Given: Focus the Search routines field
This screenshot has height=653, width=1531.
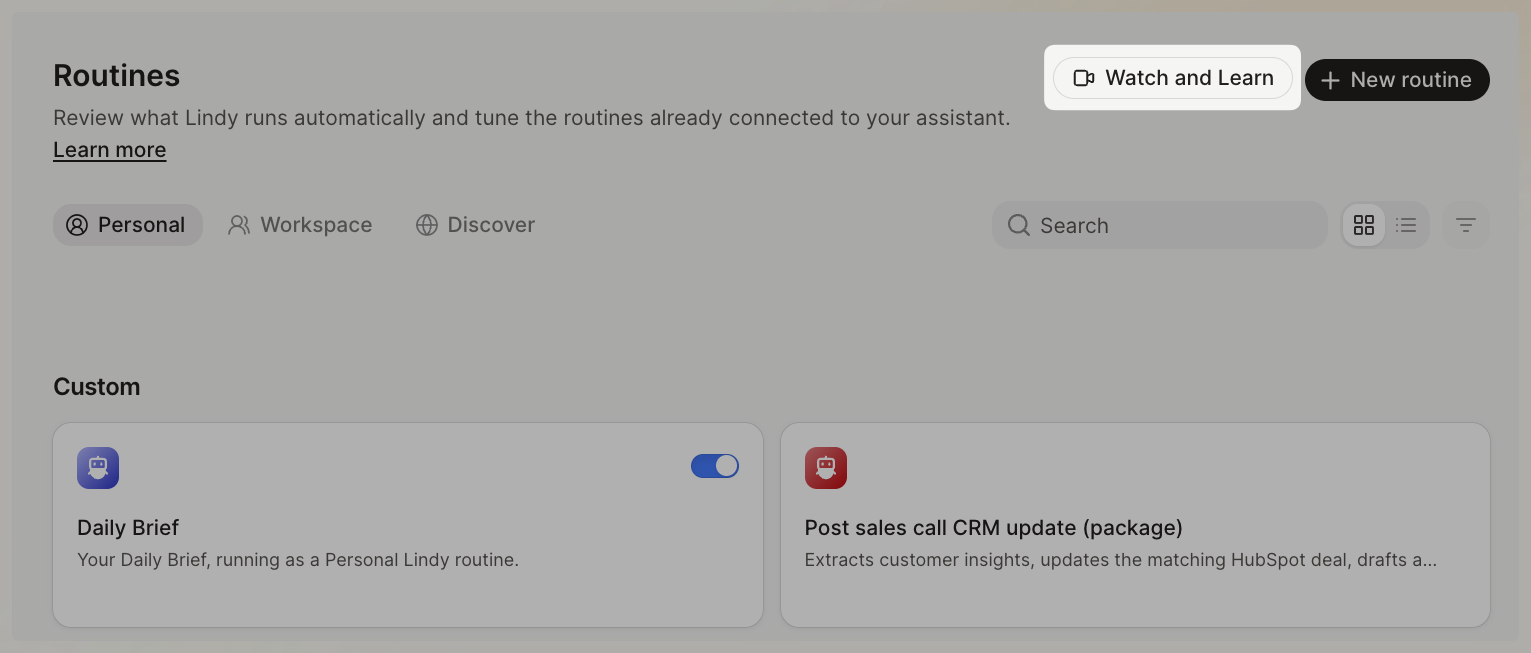Looking at the screenshot, I should click(x=1160, y=225).
